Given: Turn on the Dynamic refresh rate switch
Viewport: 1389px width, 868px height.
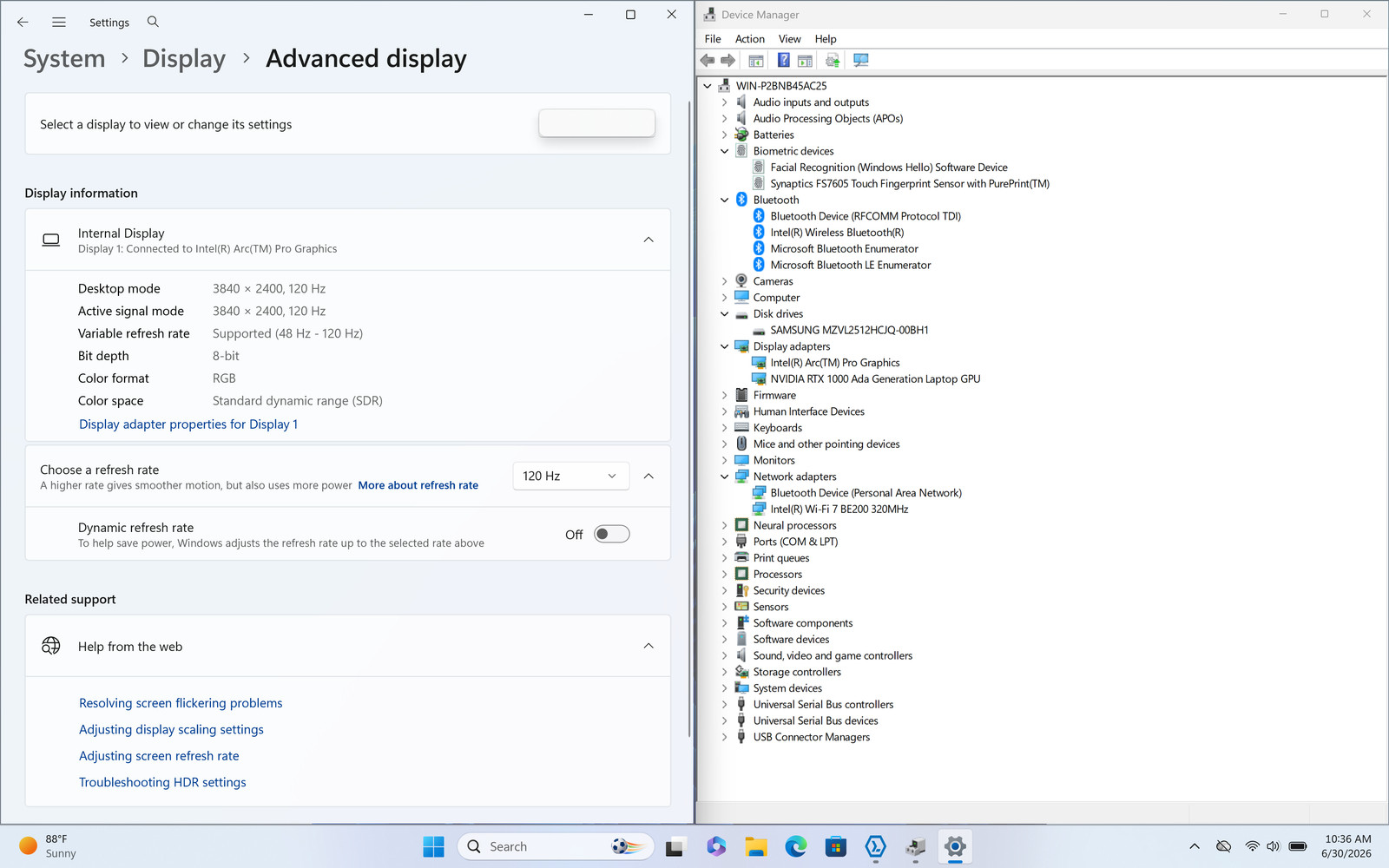Looking at the screenshot, I should [x=612, y=534].
